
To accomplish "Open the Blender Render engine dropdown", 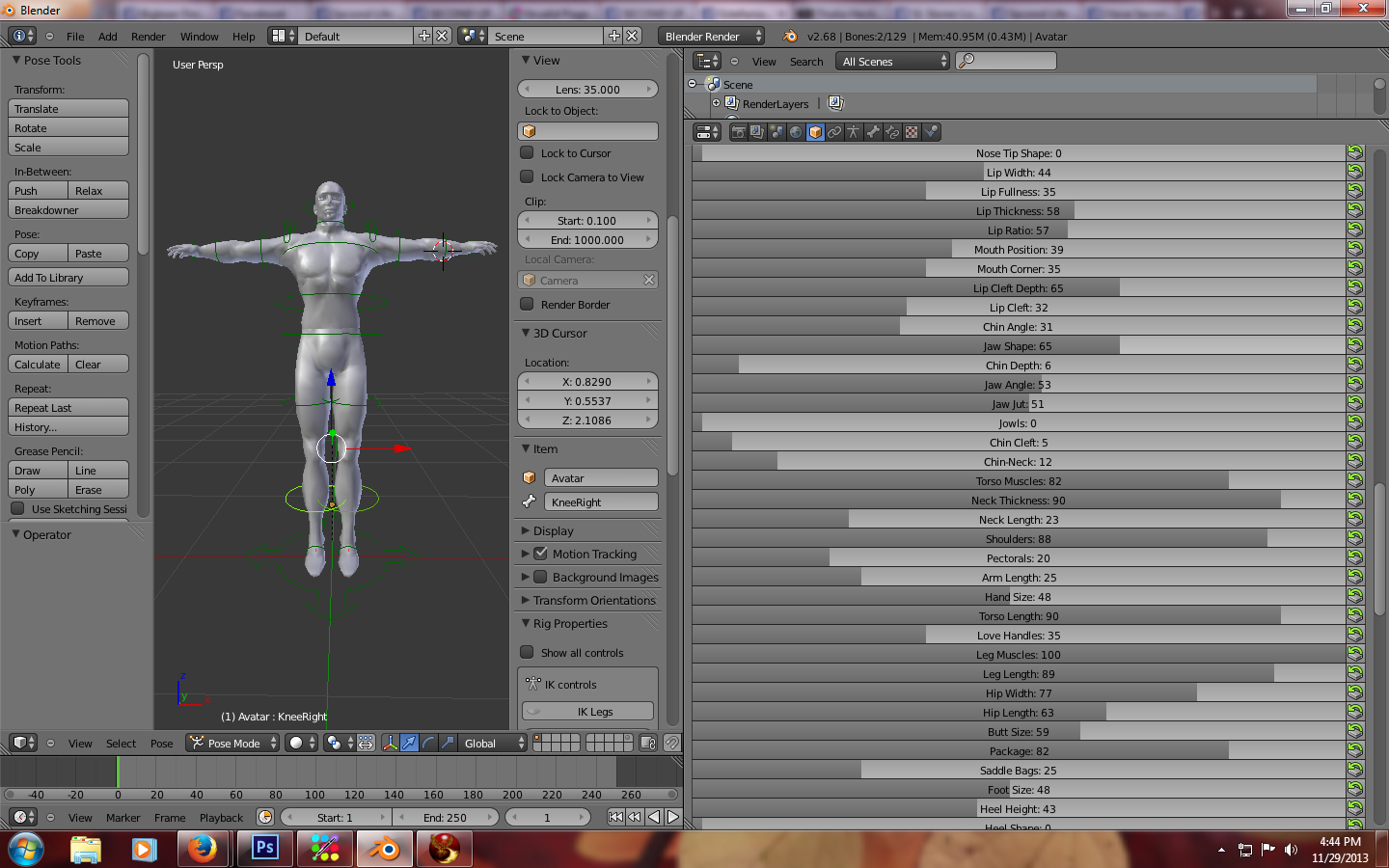I will coord(712,37).
